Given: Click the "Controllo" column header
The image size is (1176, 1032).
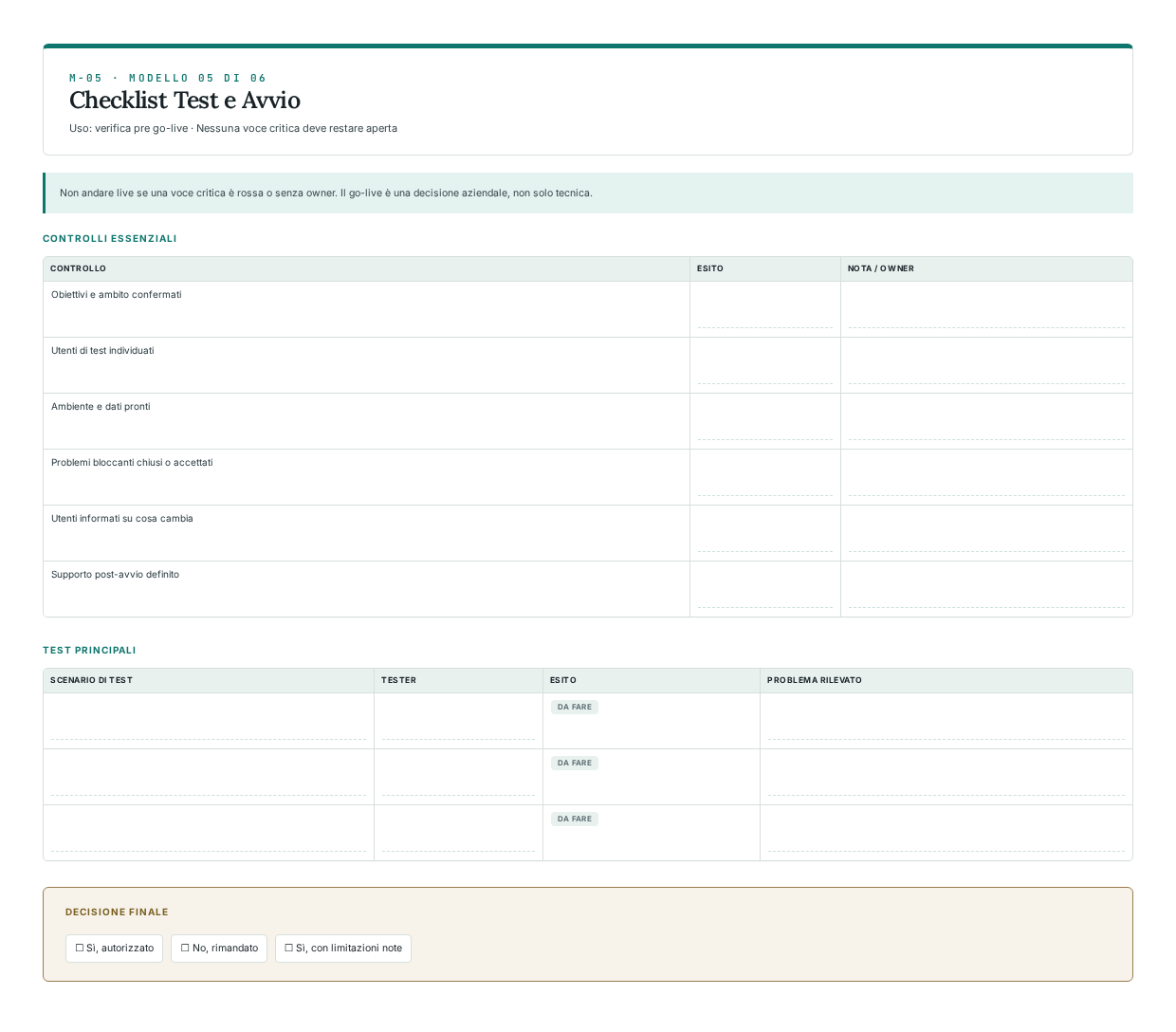Looking at the screenshot, I should click(x=79, y=268).
